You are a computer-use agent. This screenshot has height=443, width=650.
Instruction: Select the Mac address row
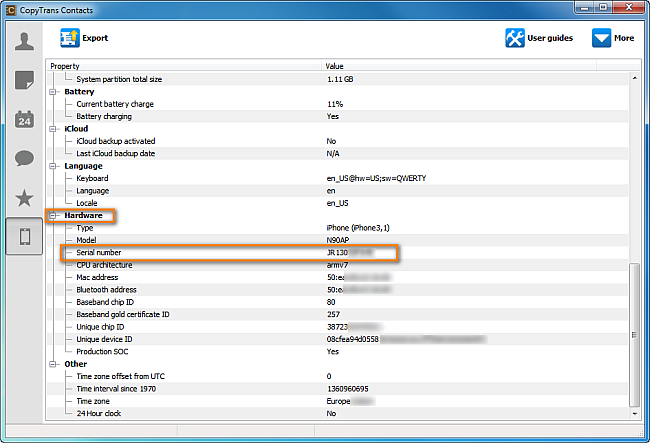(x=338, y=277)
